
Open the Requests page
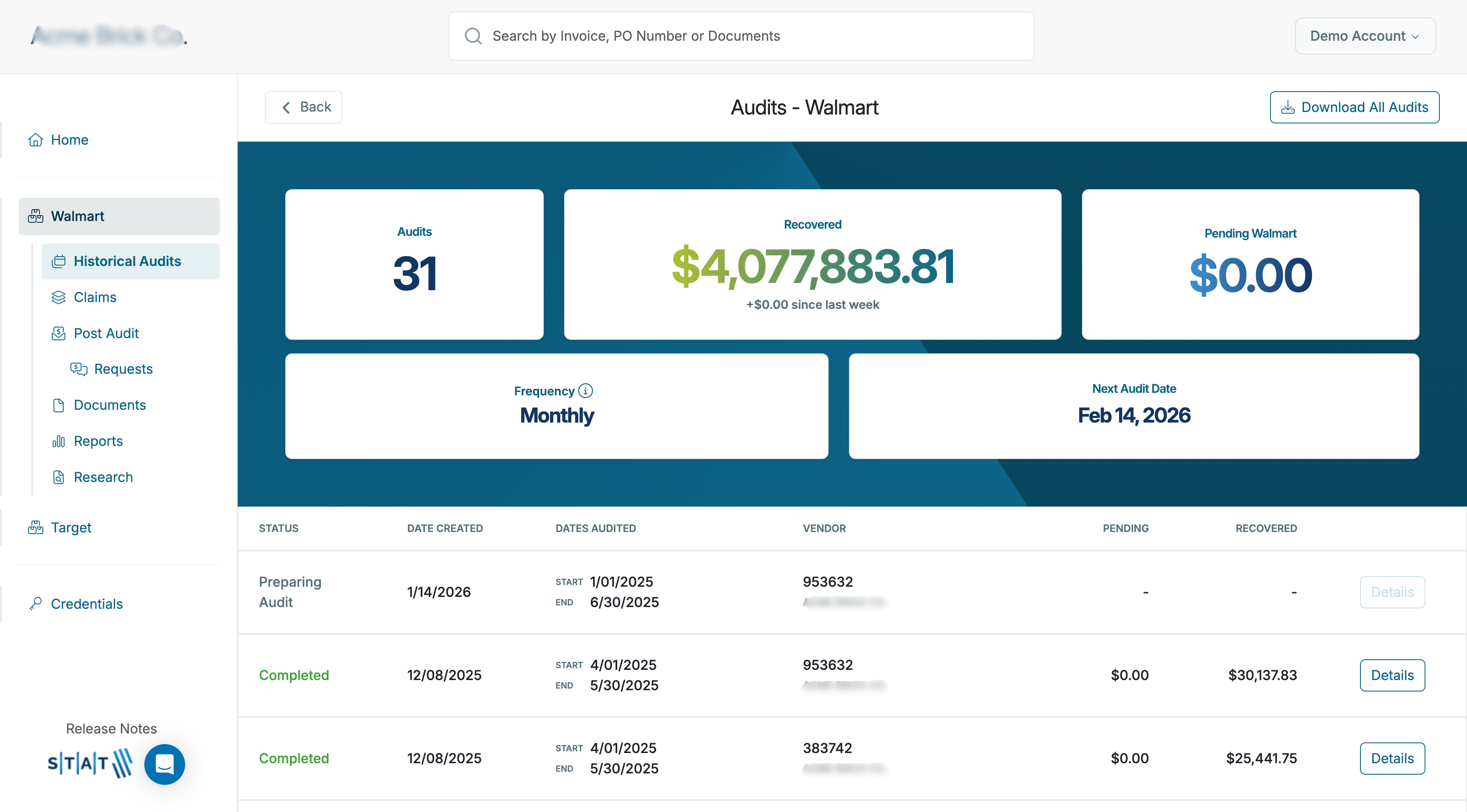[123, 369]
